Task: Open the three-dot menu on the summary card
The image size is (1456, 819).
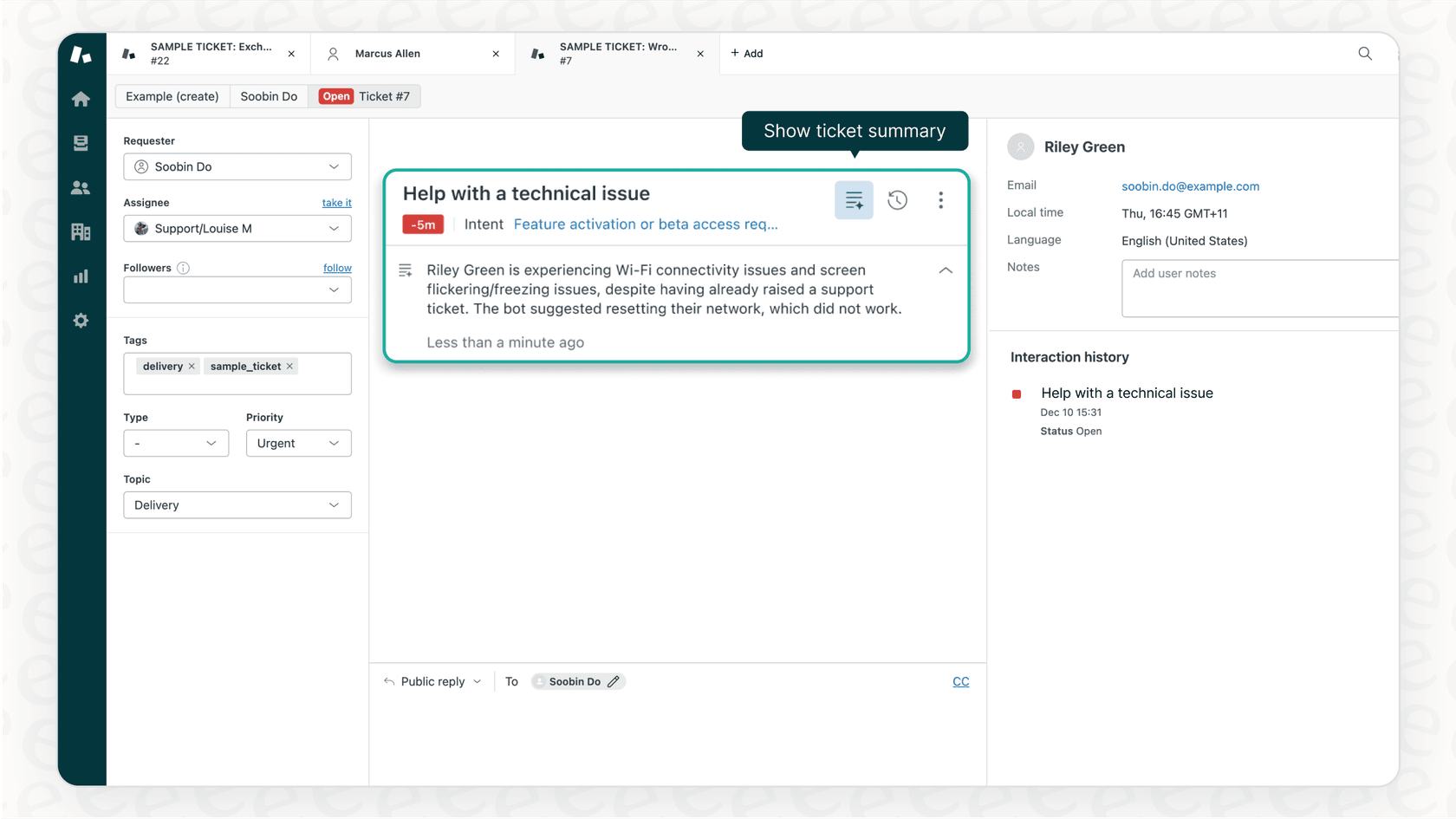Action: pyautogui.click(x=940, y=199)
